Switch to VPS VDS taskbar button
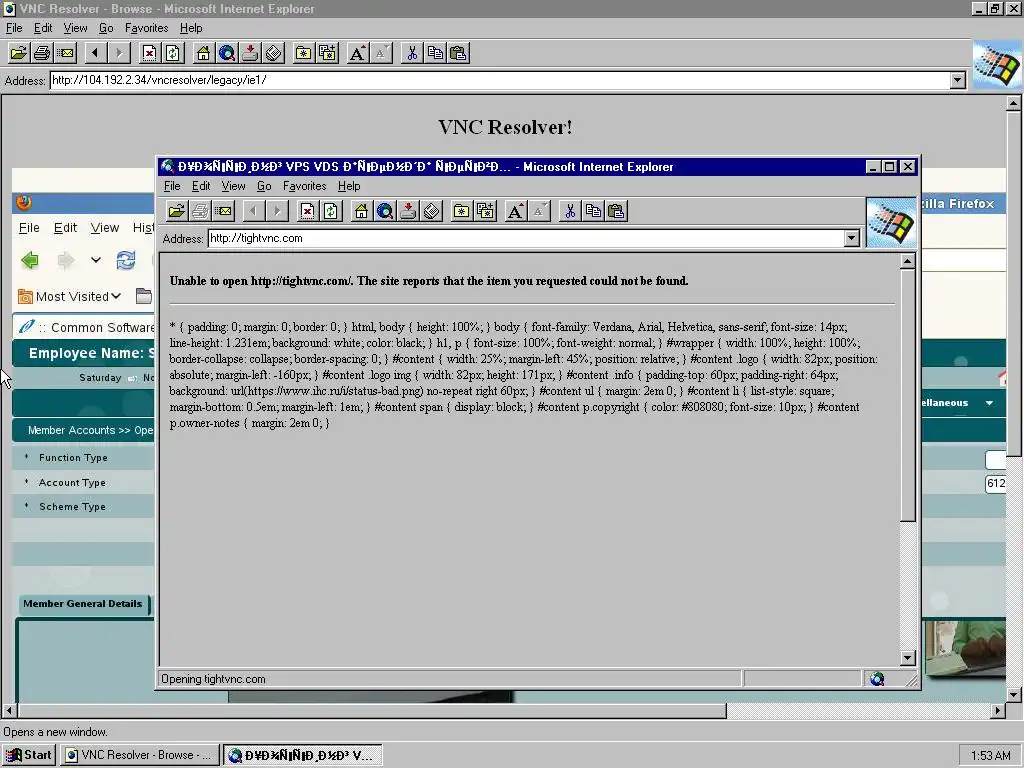 pyautogui.click(x=303, y=755)
